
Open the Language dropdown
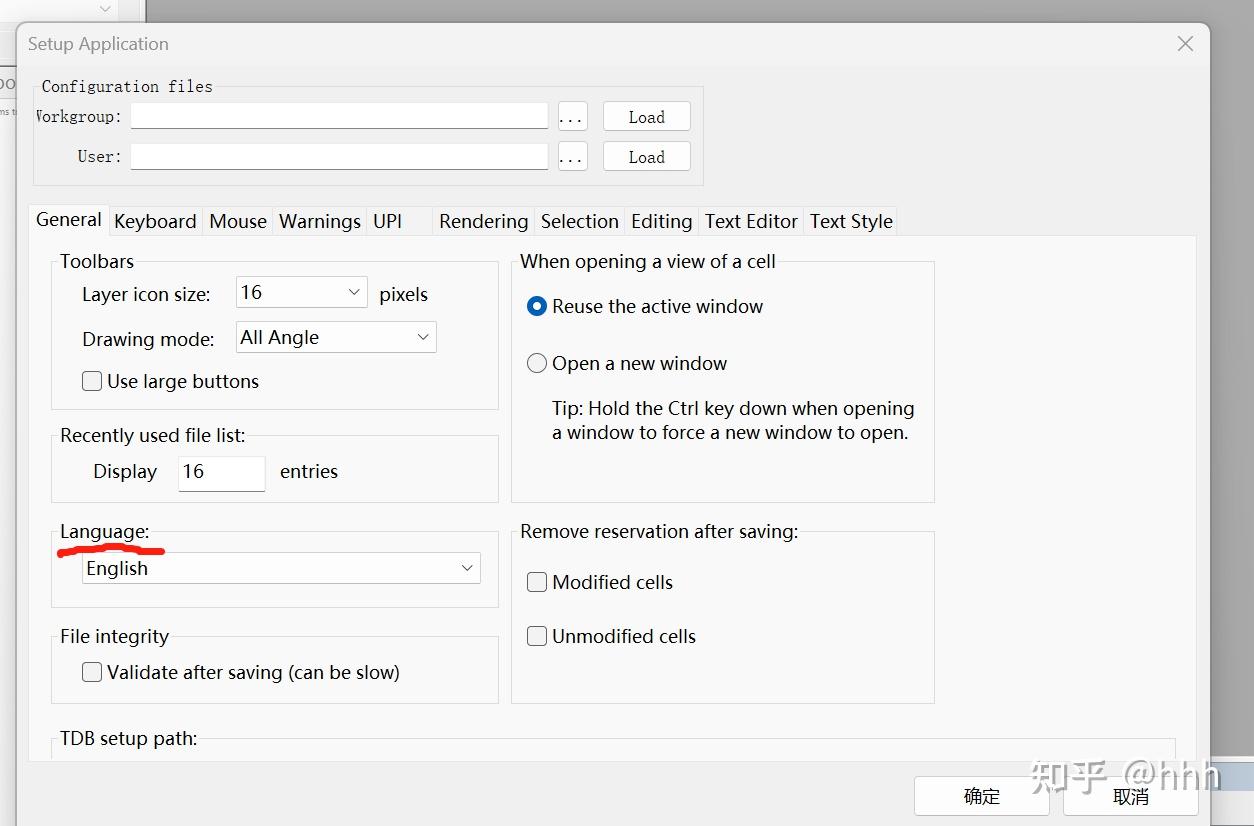click(x=281, y=568)
